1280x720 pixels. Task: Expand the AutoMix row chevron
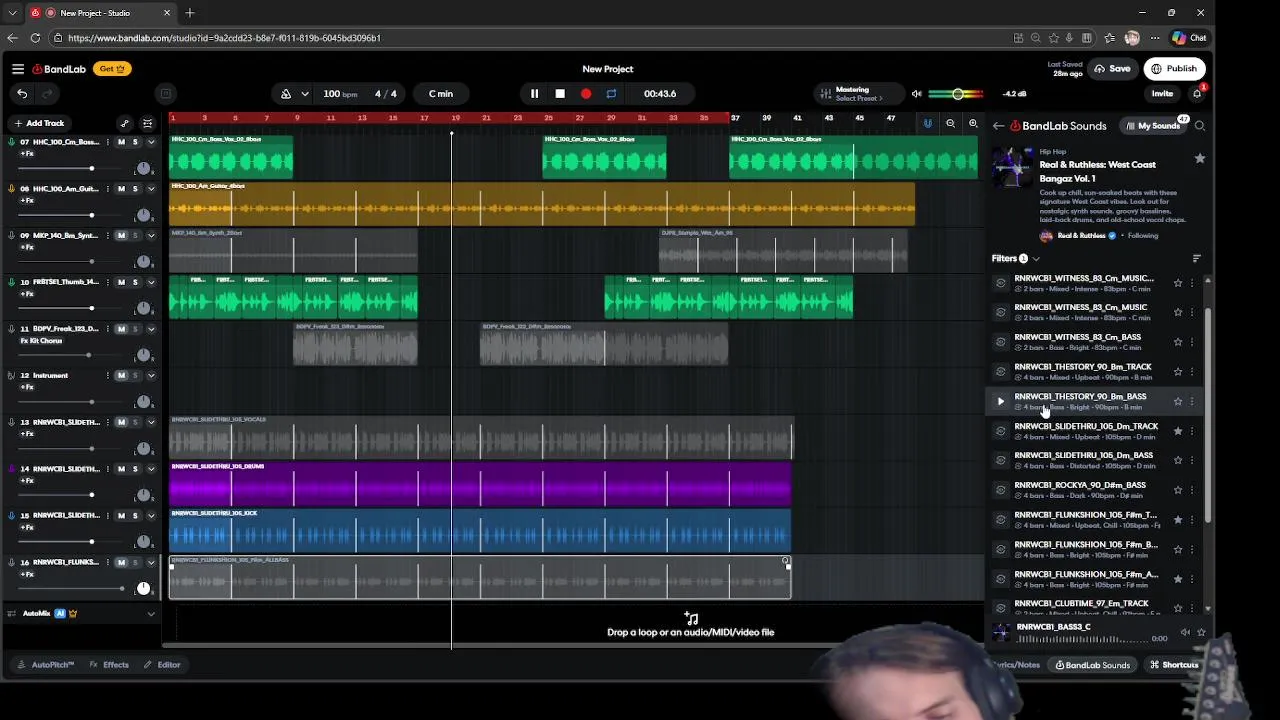point(151,614)
